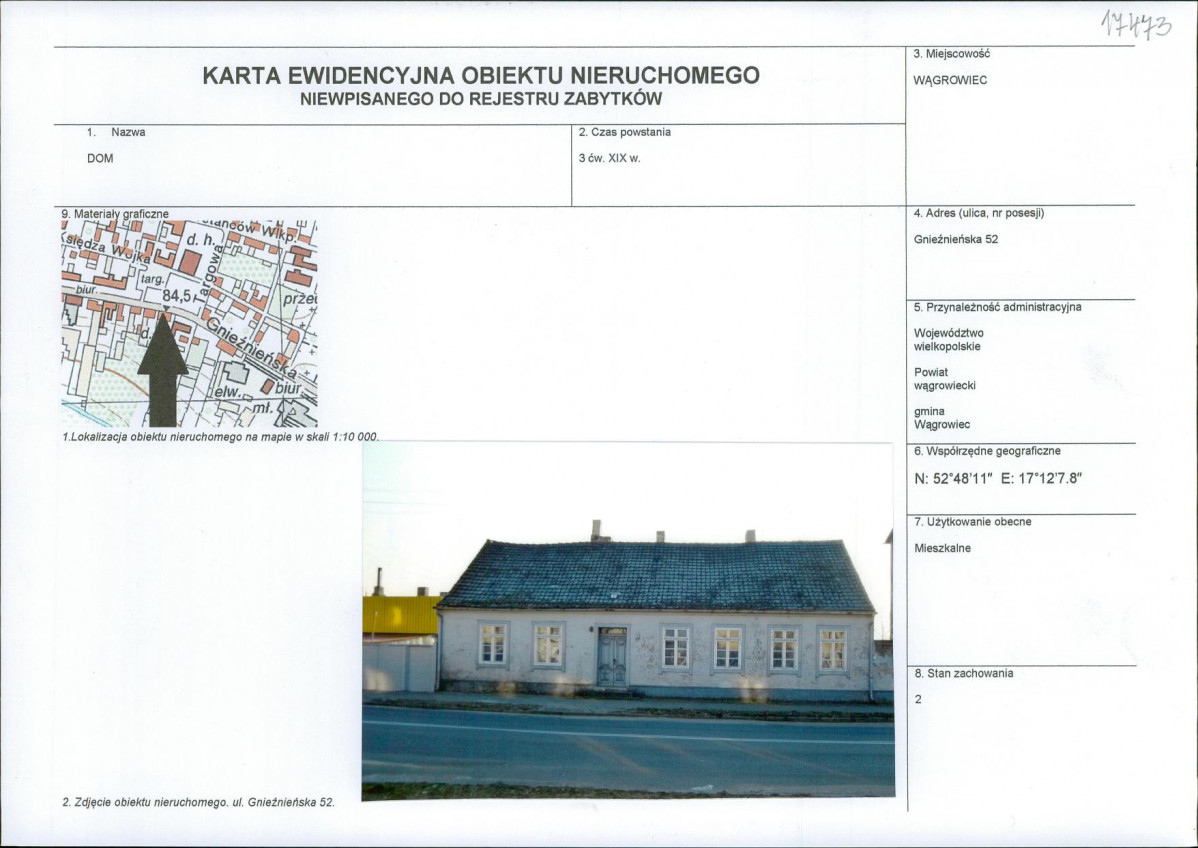Select the label '6. Współrzędne geograficzne'
Viewport: 1198px width, 848px height.
pyautogui.click(x=987, y=451)
